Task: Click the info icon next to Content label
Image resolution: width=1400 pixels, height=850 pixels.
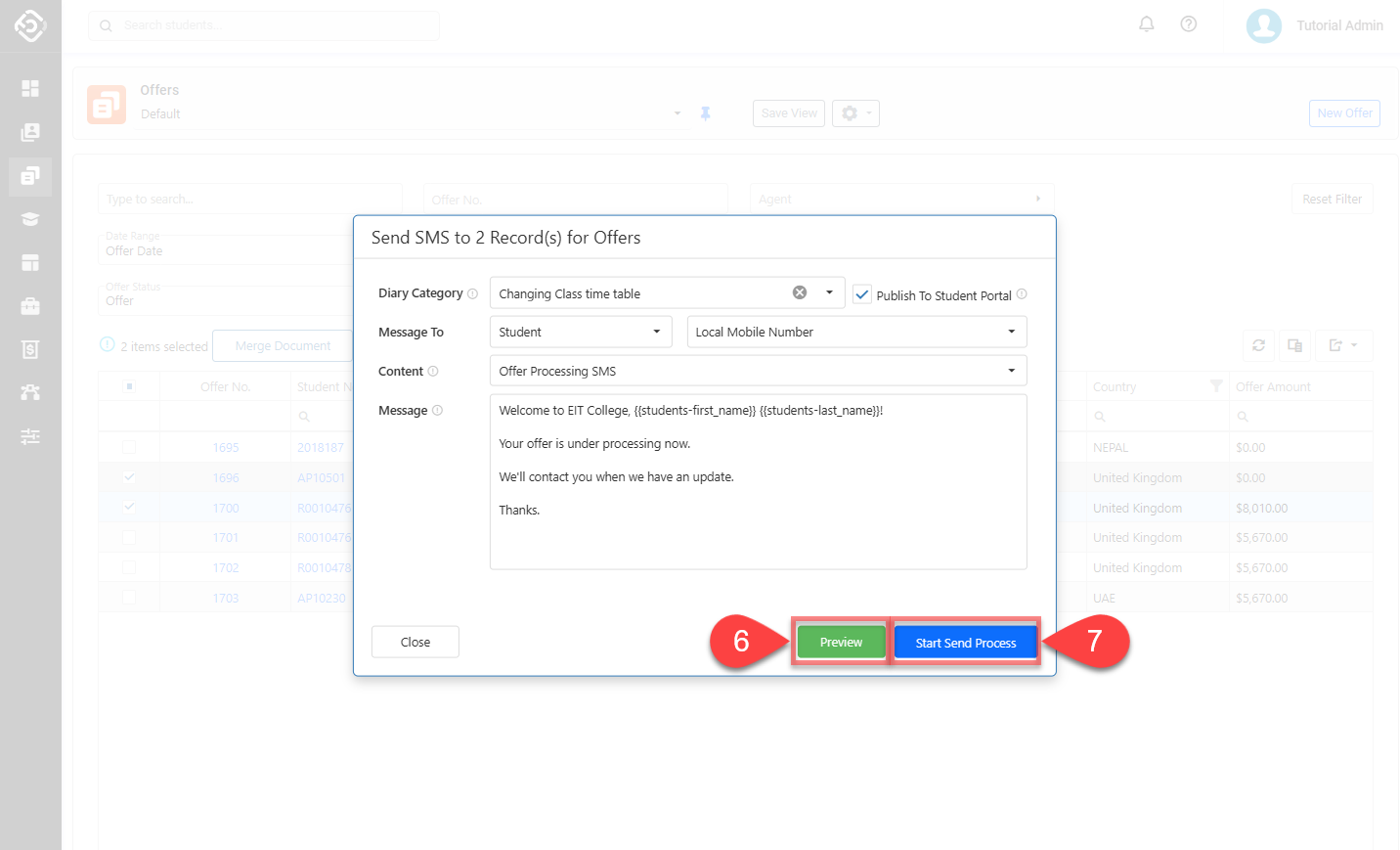Action: tap(433, 372)
